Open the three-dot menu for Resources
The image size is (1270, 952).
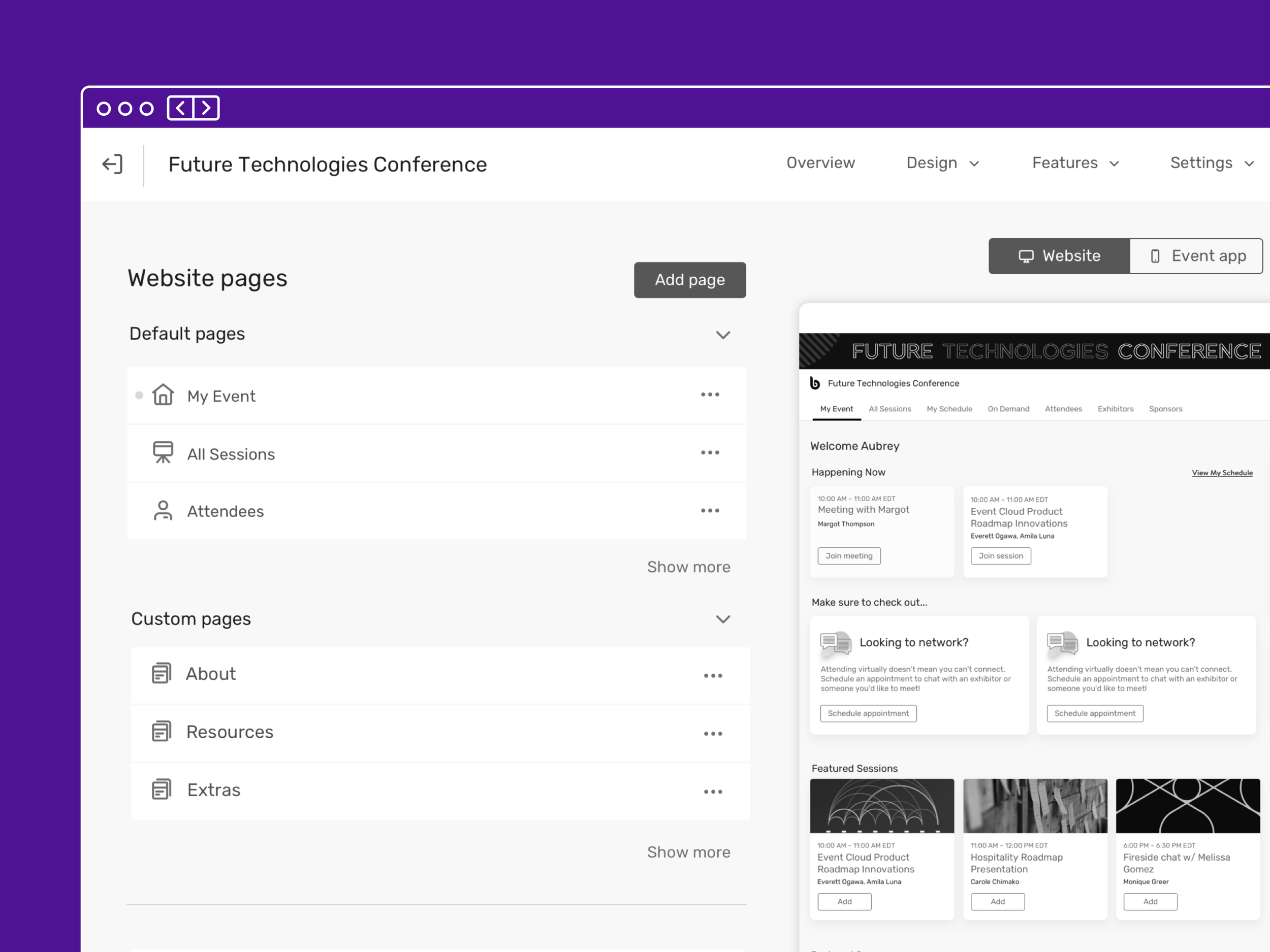713,733
